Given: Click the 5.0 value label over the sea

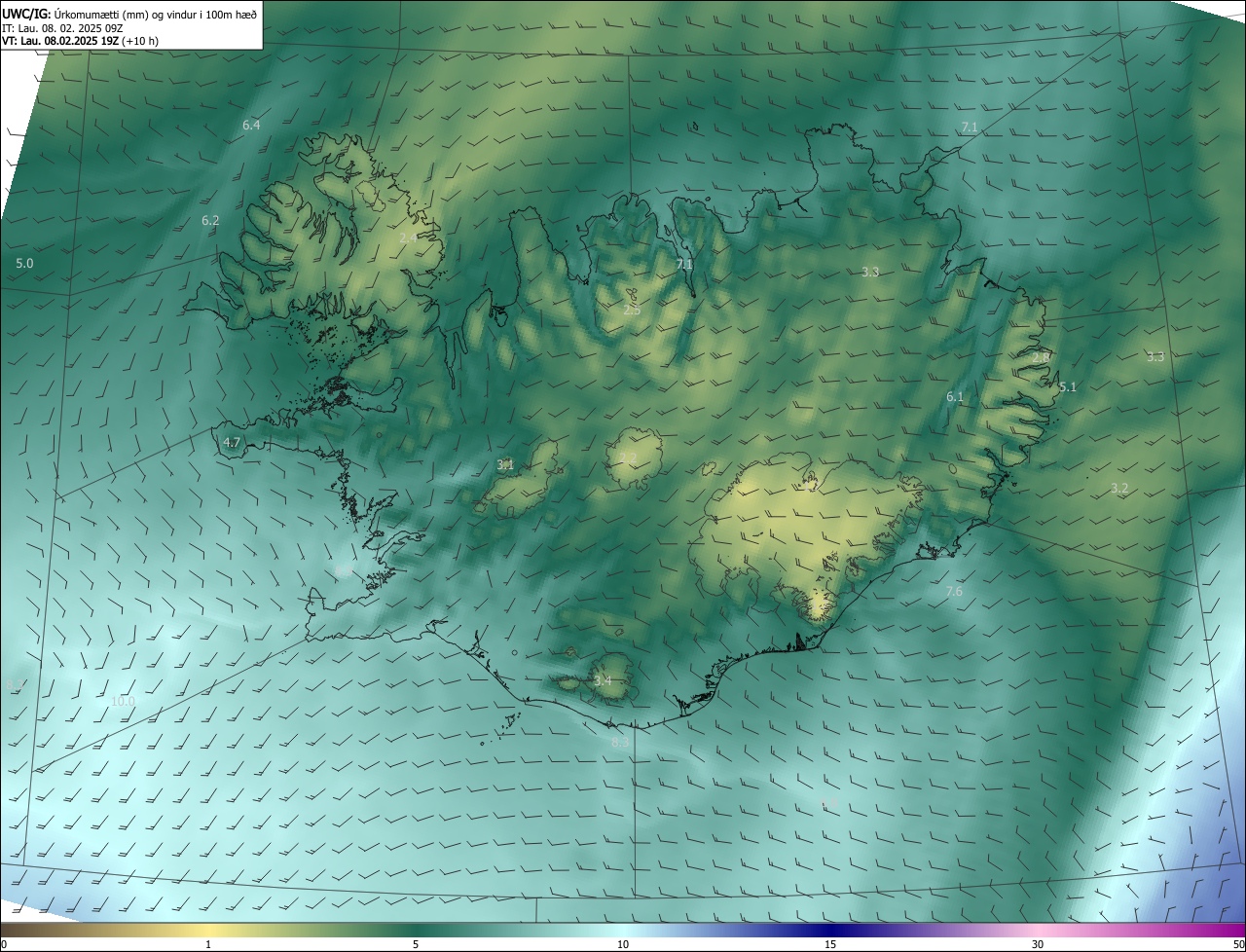Looking at the screenshot, I should click(x=24, y=264).
